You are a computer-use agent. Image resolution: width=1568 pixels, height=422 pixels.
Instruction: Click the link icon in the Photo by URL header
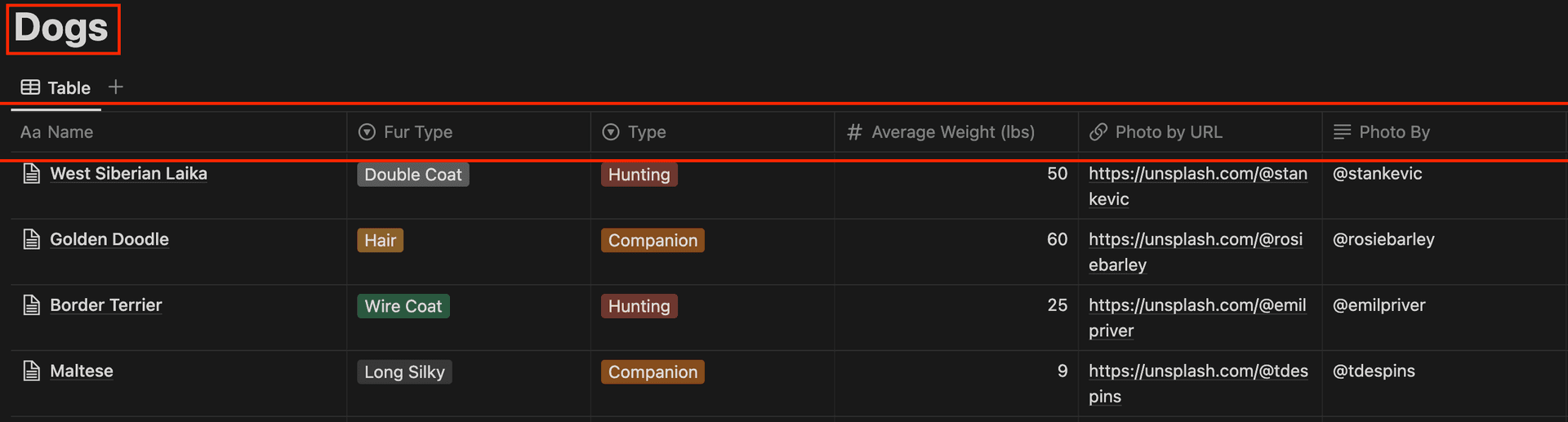click(1098, 132)
